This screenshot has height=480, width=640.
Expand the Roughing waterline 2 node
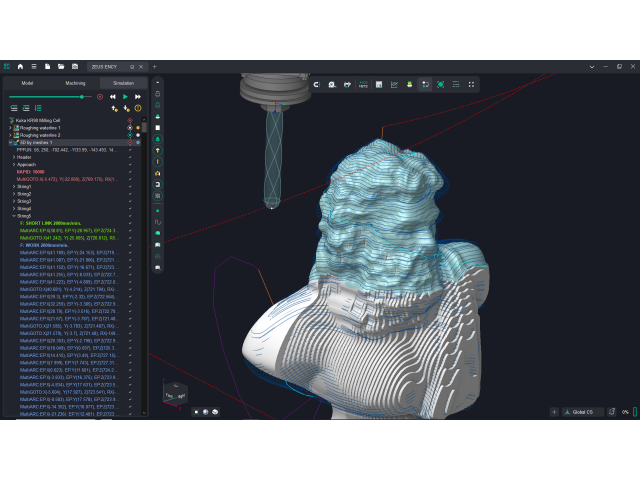[11, 135]
